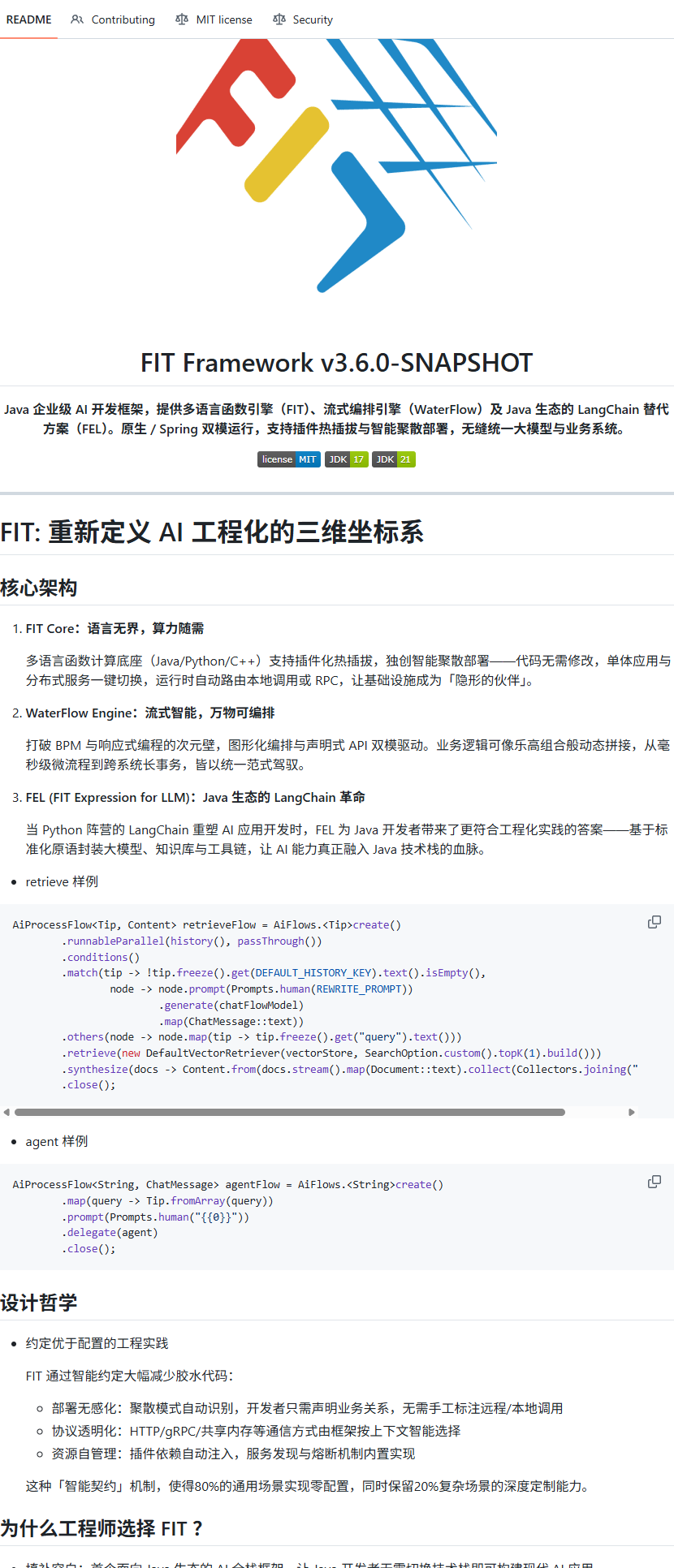Click the JDK 17 badge

(347, 459)
